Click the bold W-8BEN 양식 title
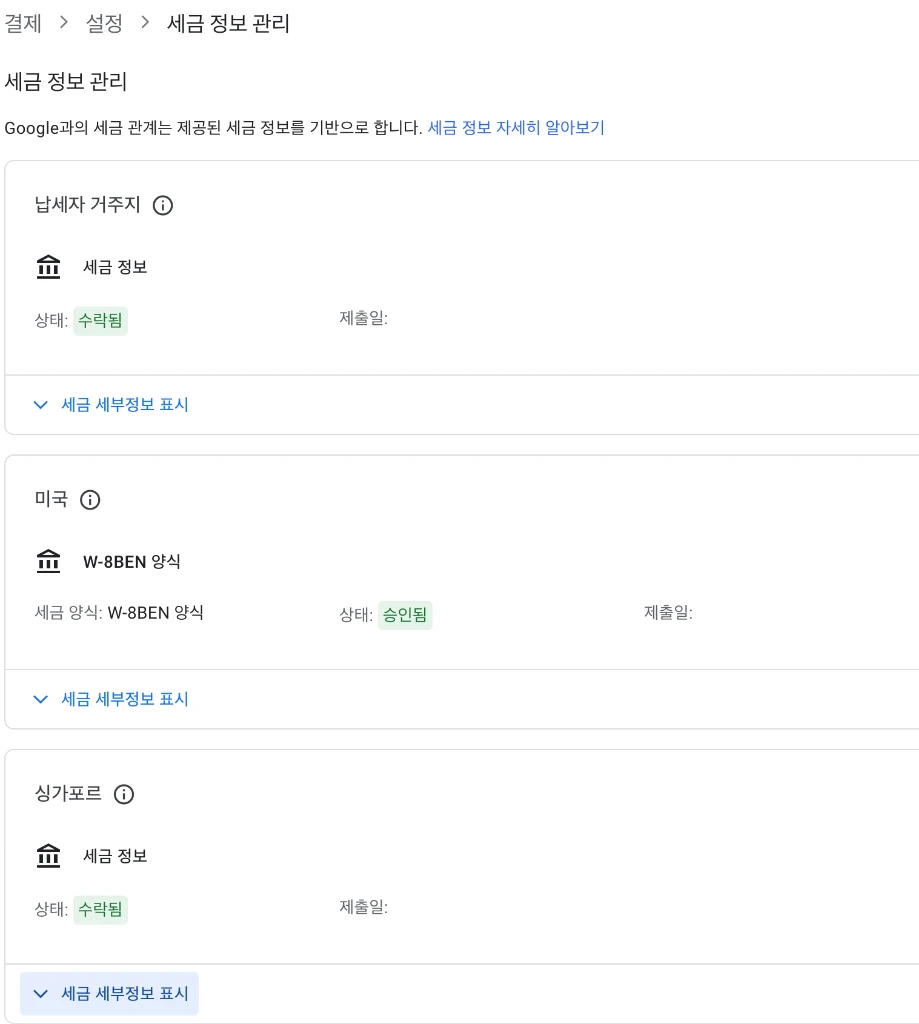Screen dimensions: 919x1024 (x=132, y=562)
